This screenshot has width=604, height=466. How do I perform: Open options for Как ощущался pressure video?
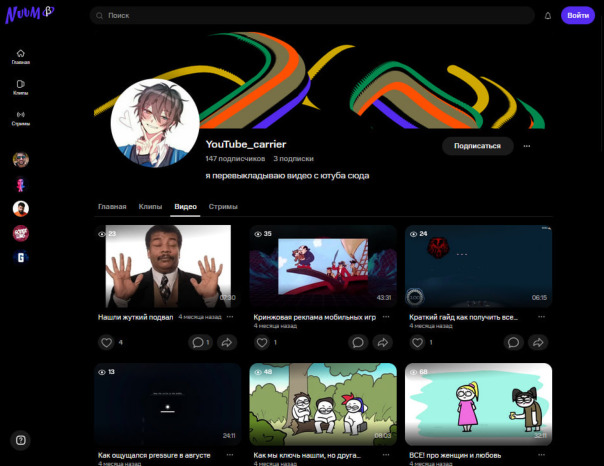point(230,455)
